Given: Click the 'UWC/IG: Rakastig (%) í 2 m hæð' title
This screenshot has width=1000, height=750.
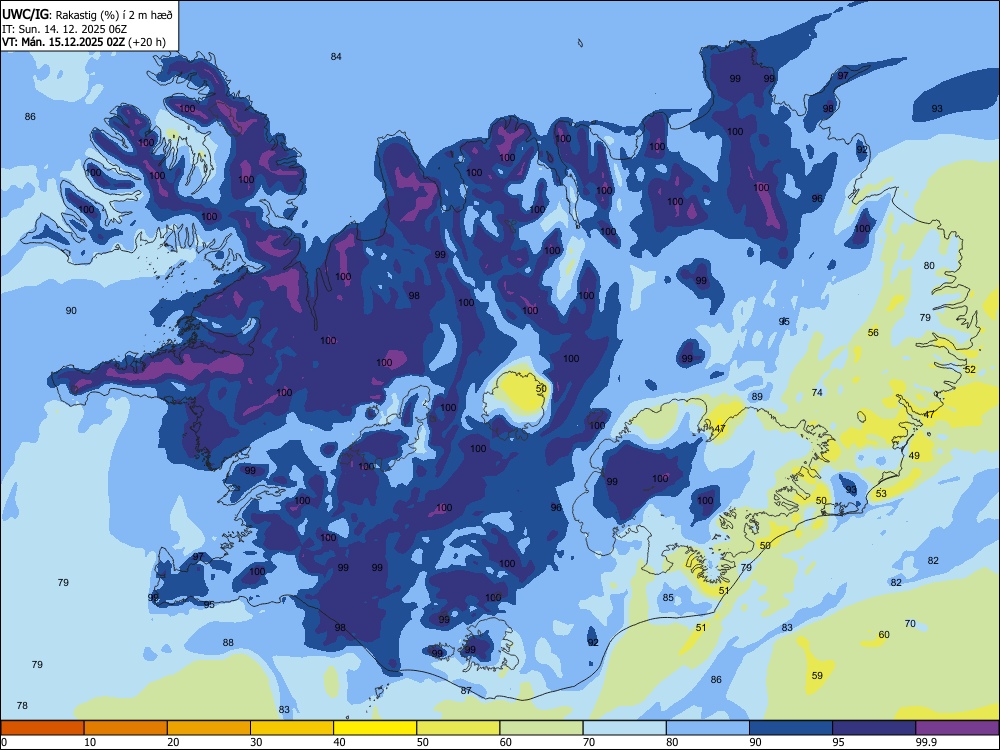Looking at the screenshot, I should click(x=87, y=14).
